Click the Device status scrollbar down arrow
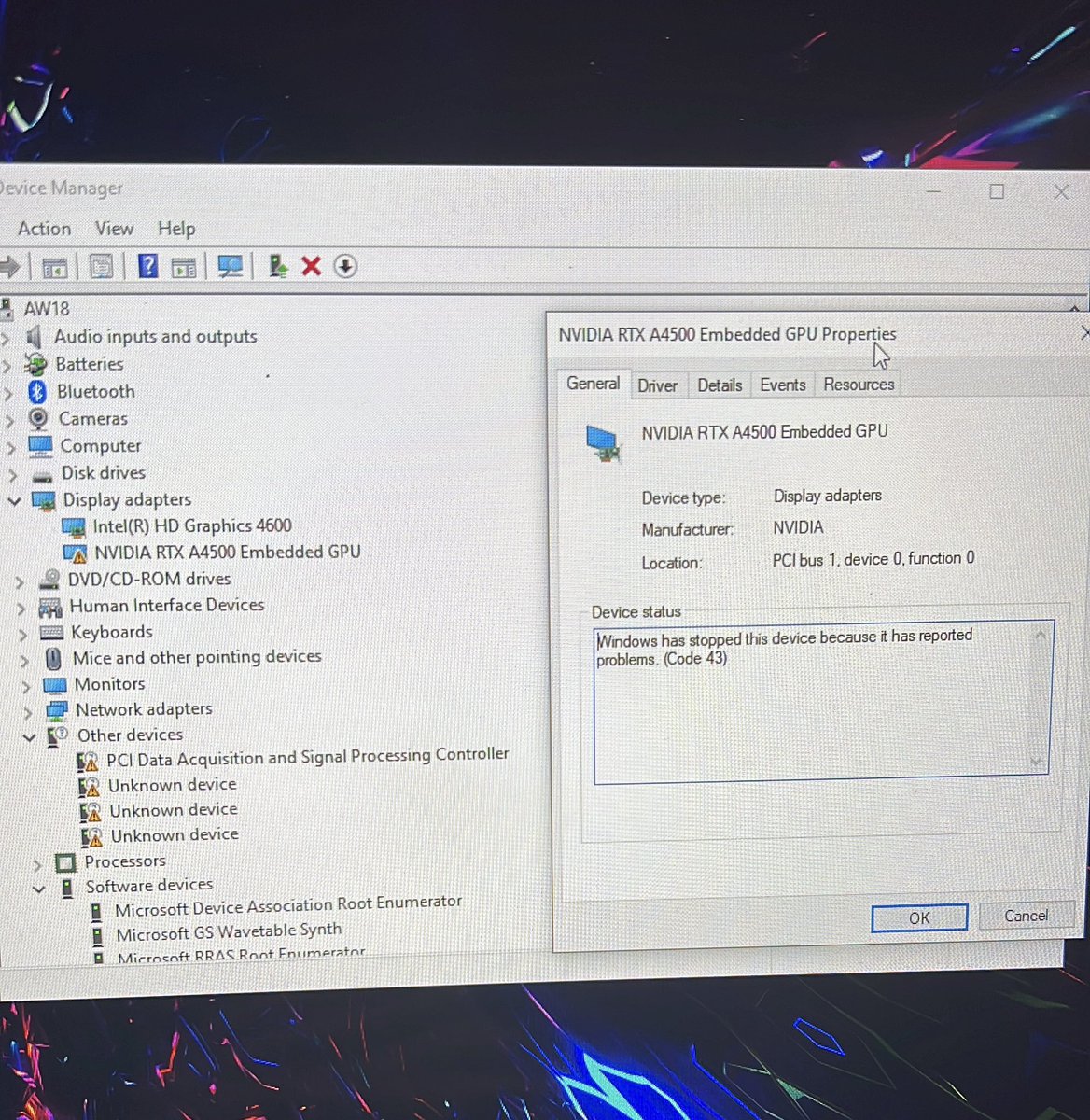This screenshot has width=1090, height=1120. click(1037, 762)
